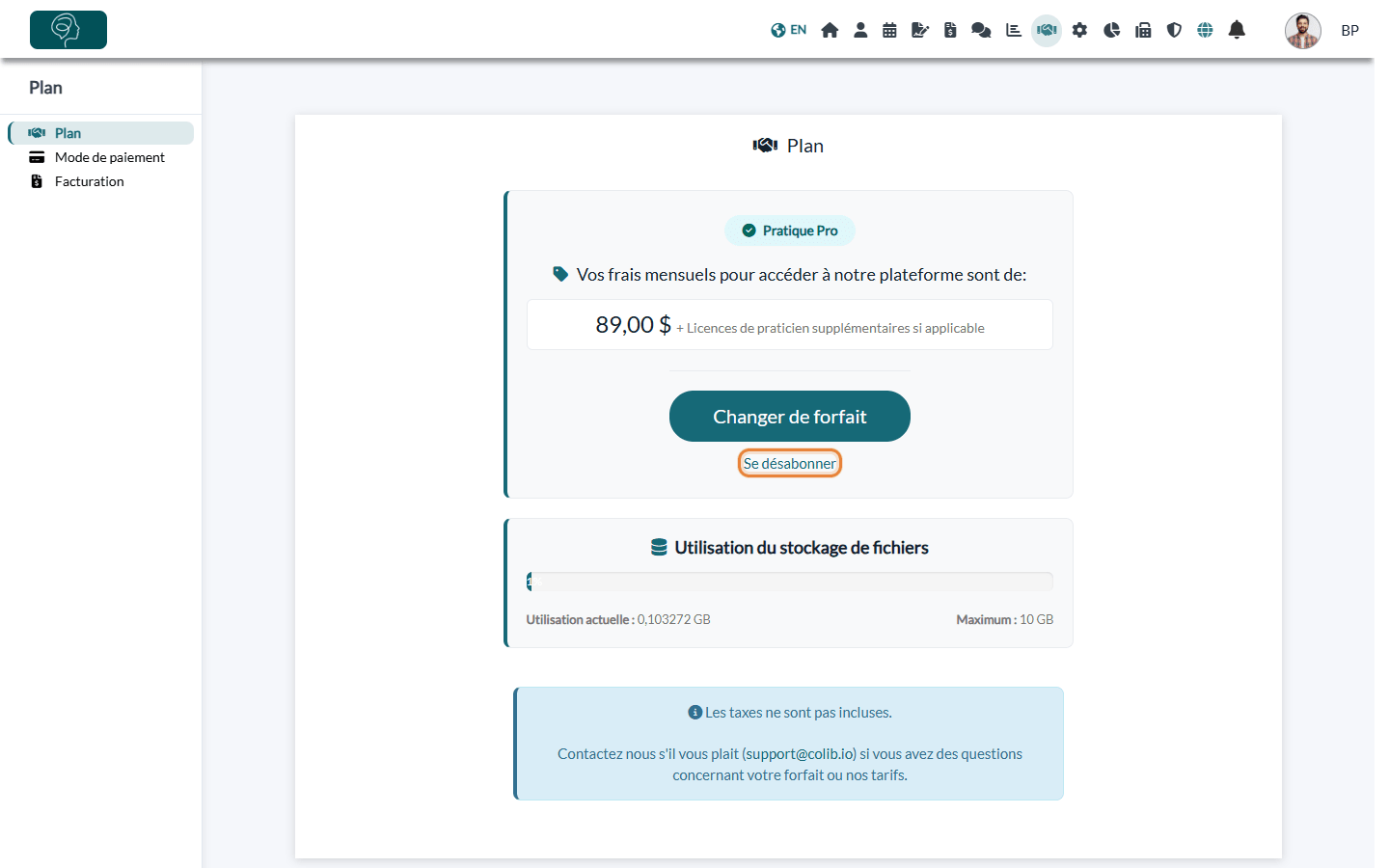Open the cash register icon
The width and height of the screenshot is (1389, 868).
click(x=1143, y=30)
